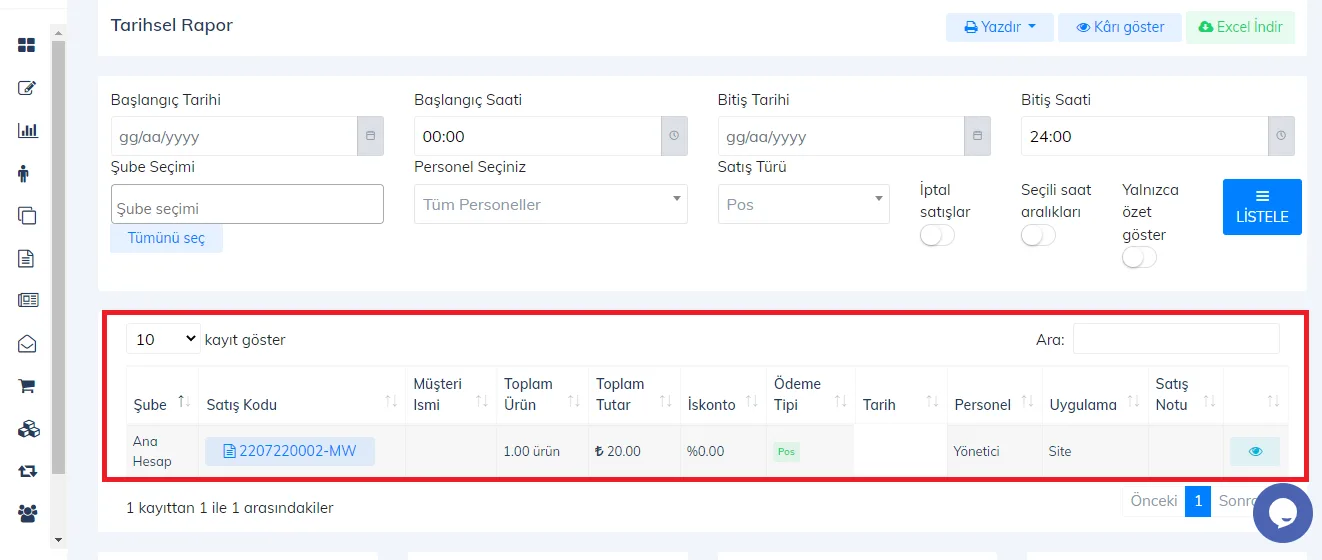Open the Tüm Personeller dropdown

tap(551, 204)
